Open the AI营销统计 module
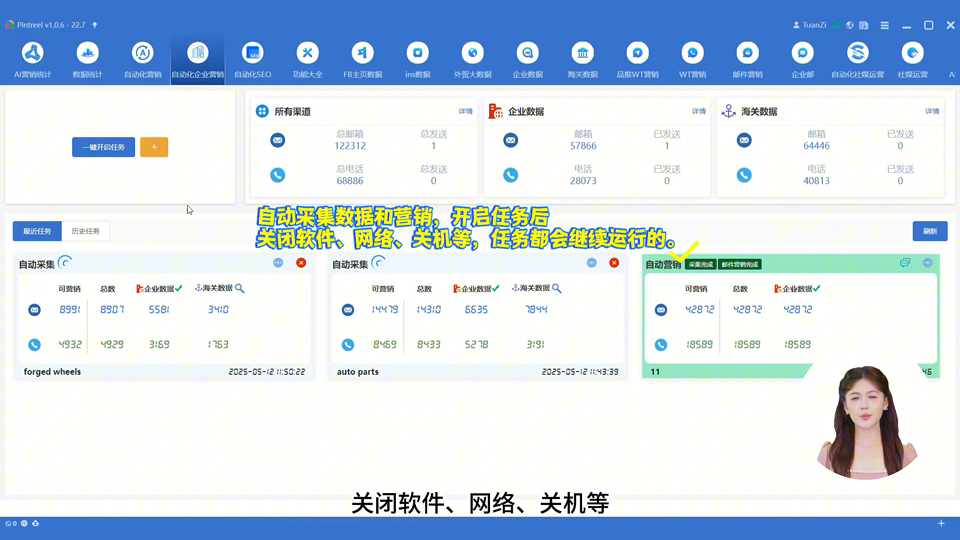 (x=32, y=60)
